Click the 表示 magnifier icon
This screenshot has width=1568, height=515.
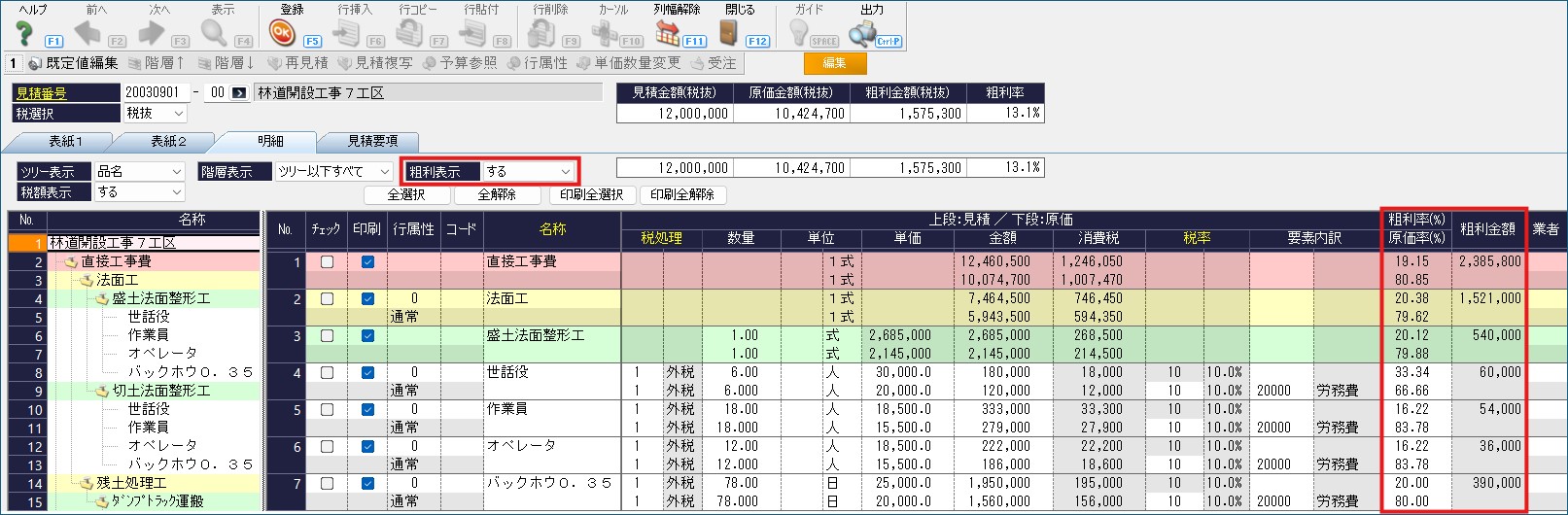tap(214, 33)
